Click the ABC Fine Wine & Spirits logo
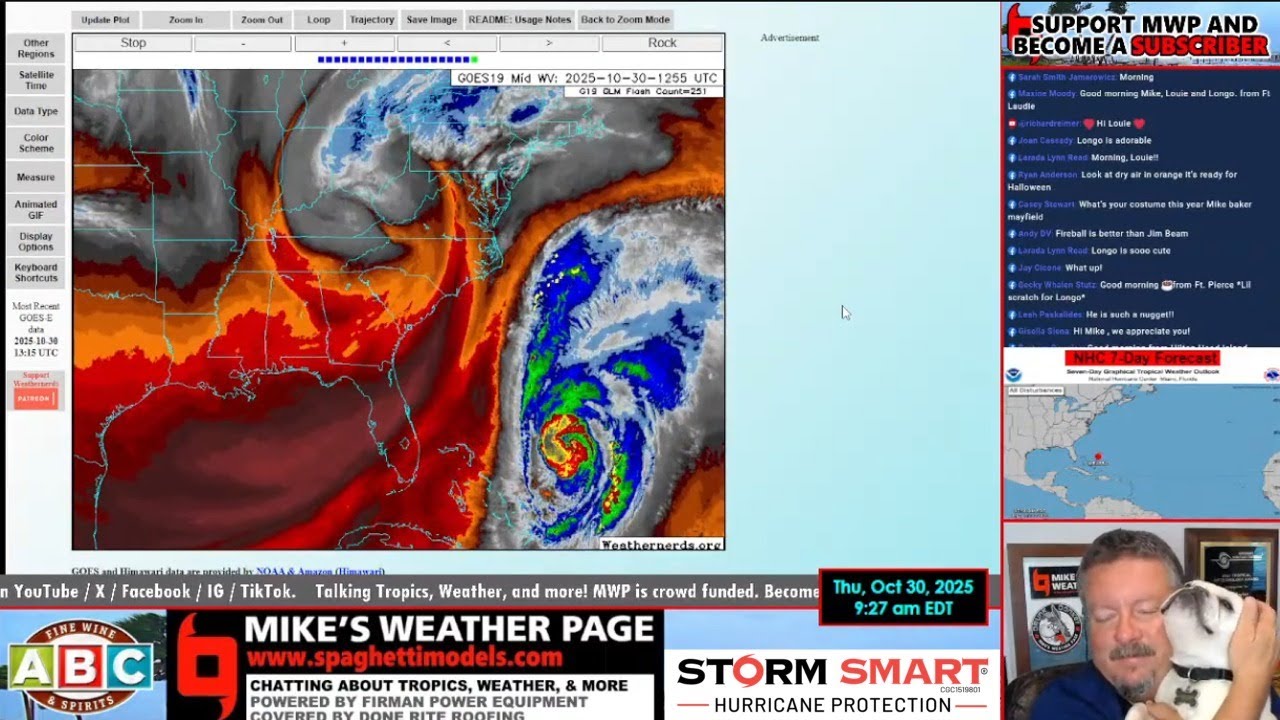This screenshot has width=1280, height=720. (80, 664)
